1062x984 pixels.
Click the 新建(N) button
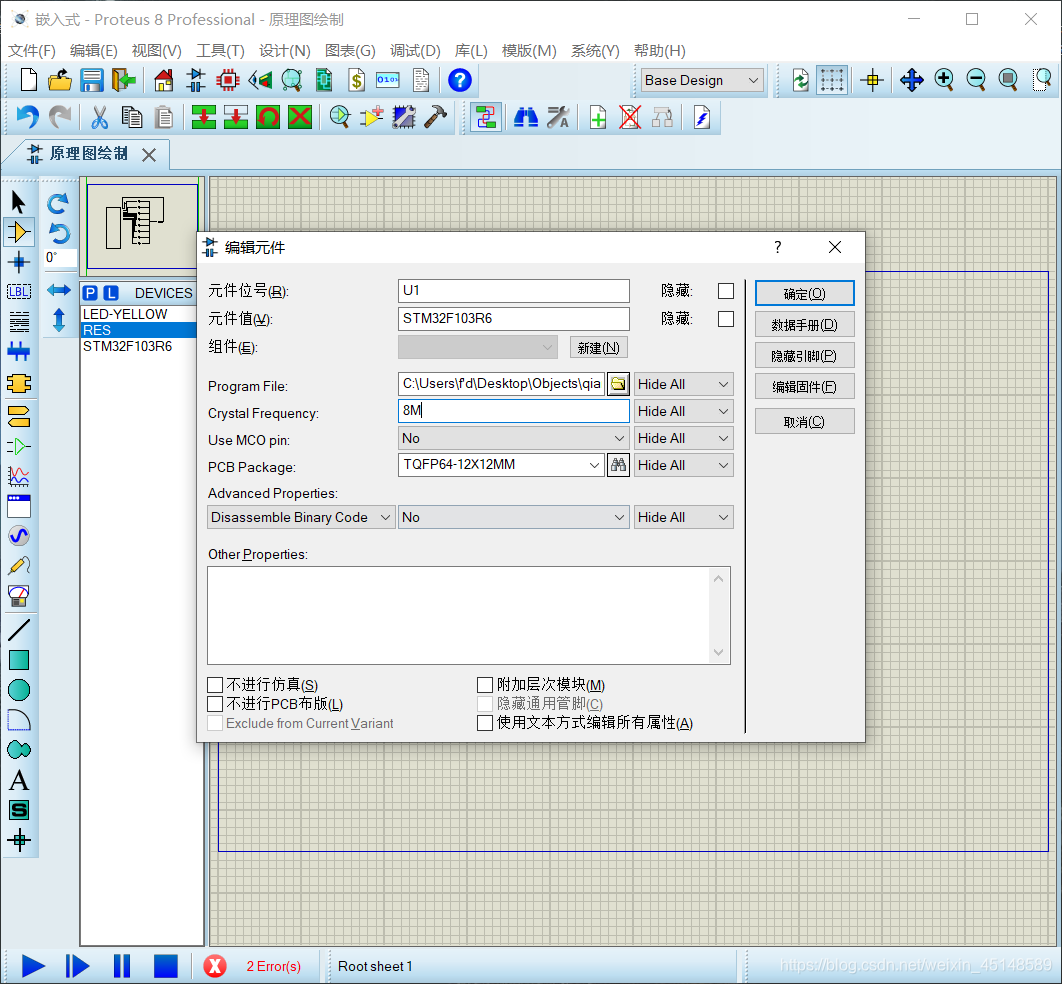pos(599,347)
